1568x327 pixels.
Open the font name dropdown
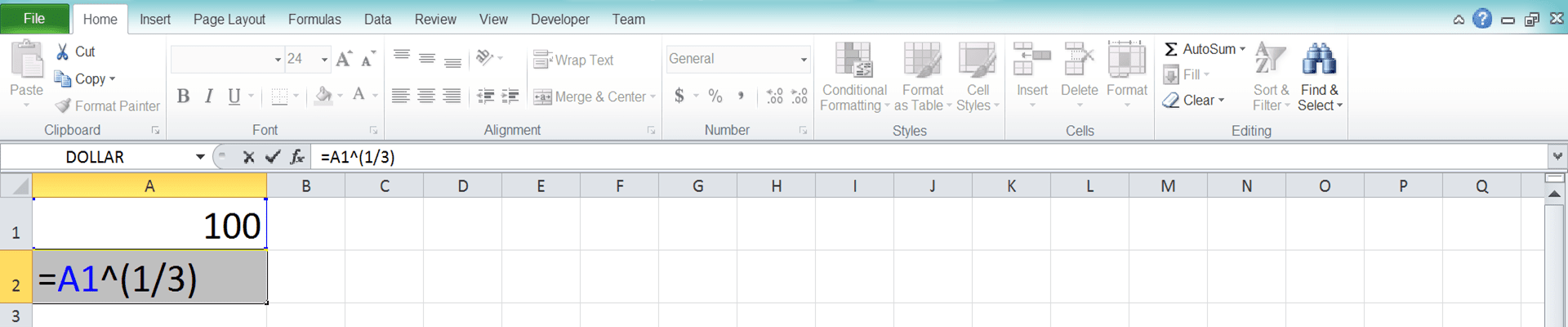278,59
